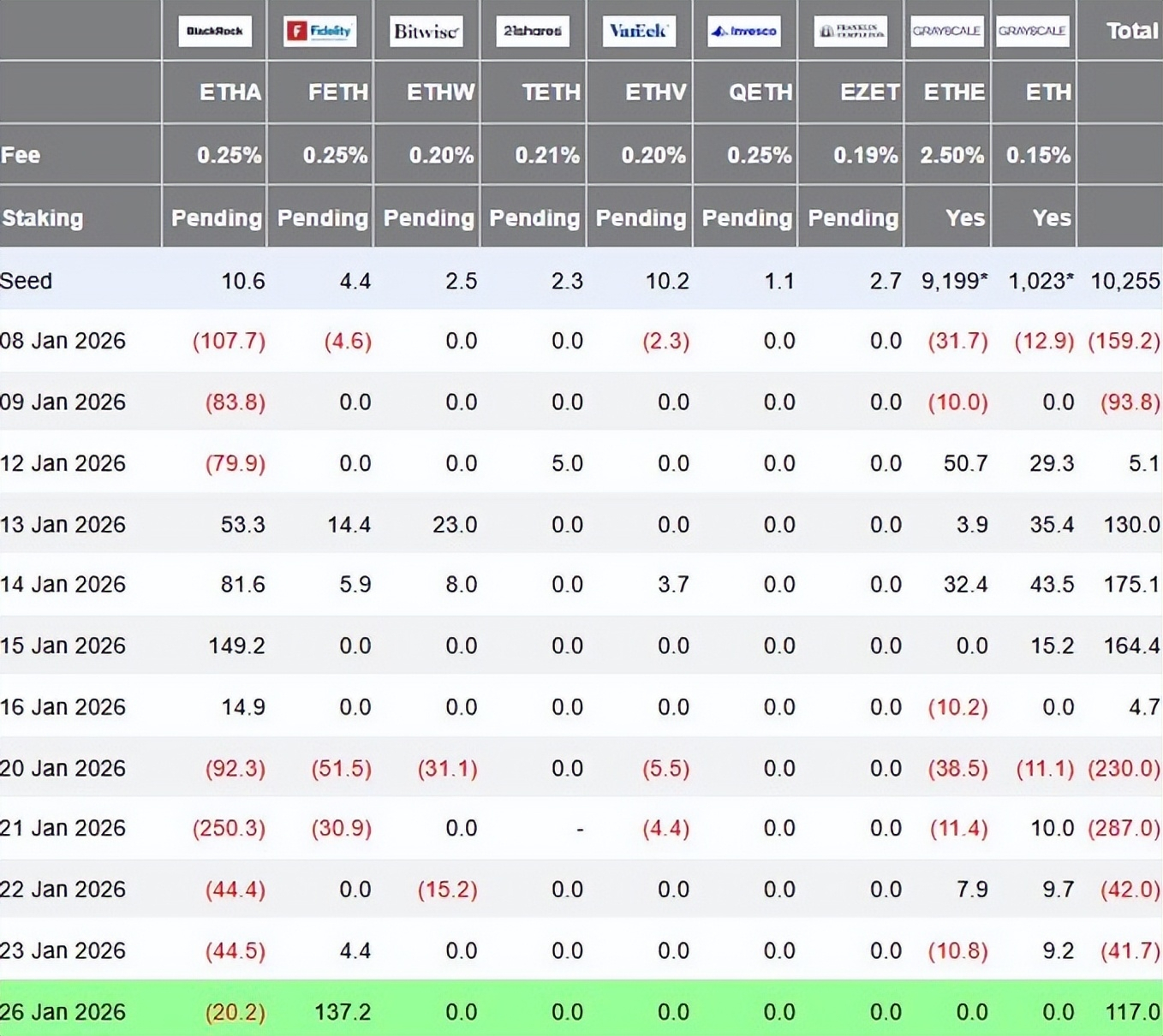
Task: Click the "(287.0)" total cell
Action: (x=1124, y=828)
